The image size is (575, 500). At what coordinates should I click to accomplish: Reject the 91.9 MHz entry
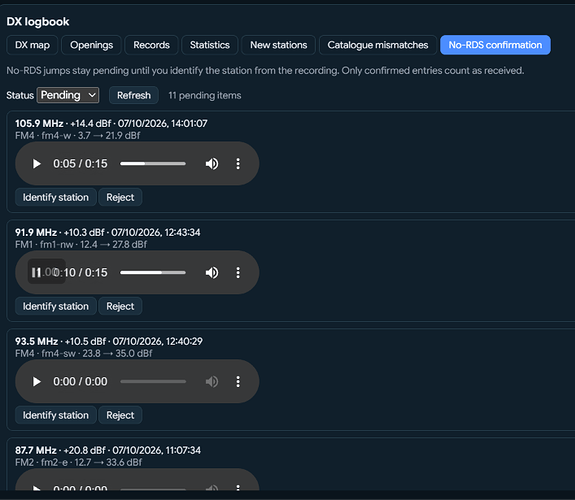[120, 306]
